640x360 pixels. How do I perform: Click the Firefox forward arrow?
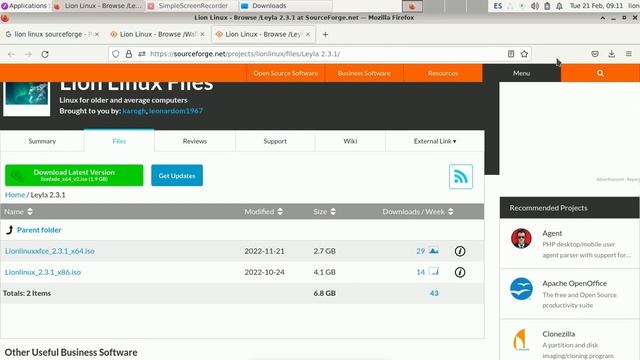point(28,54)
